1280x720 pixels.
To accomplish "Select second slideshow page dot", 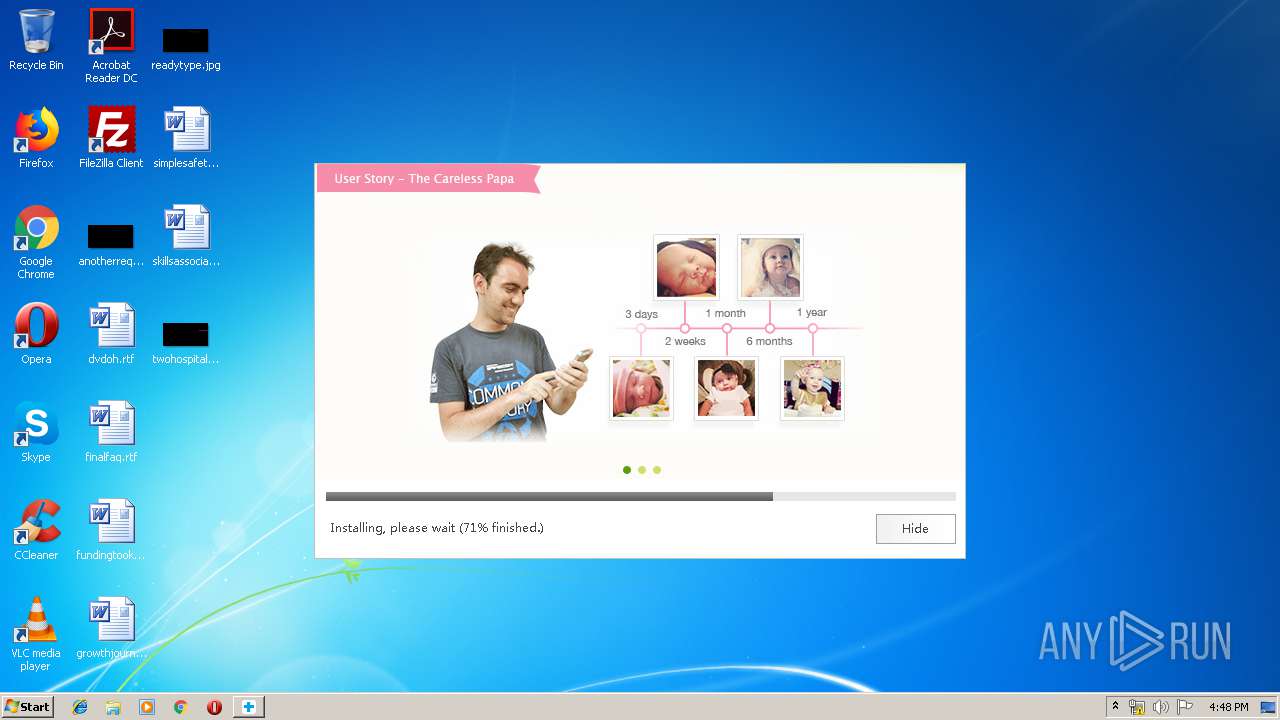I will [642, 470].
